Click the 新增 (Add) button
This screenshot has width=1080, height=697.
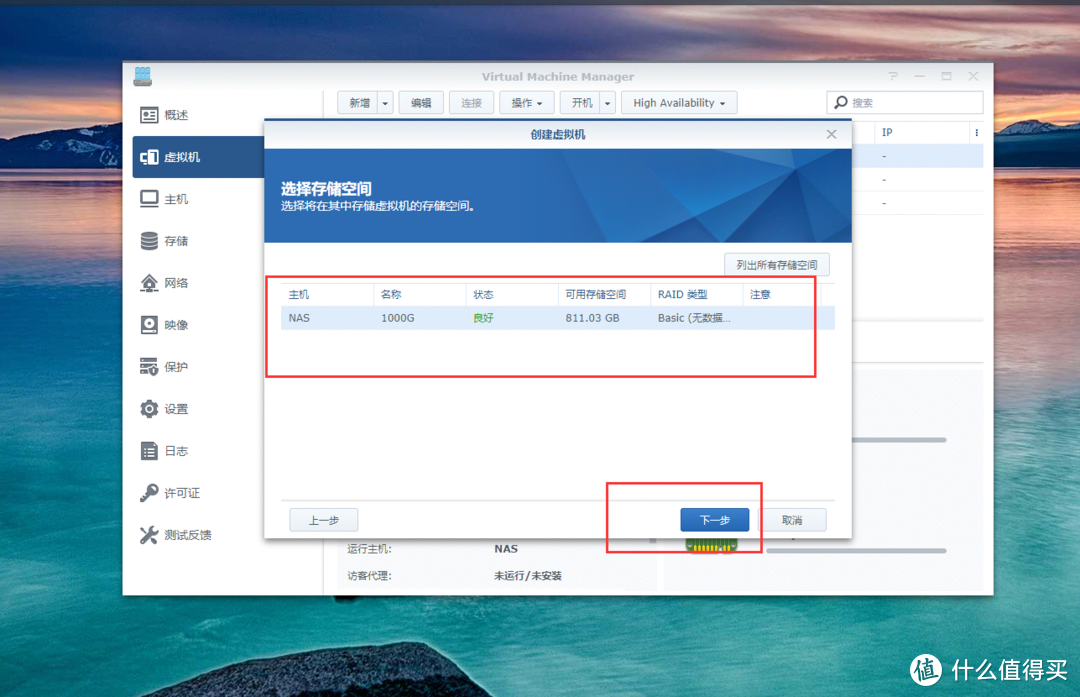(359, 103)
